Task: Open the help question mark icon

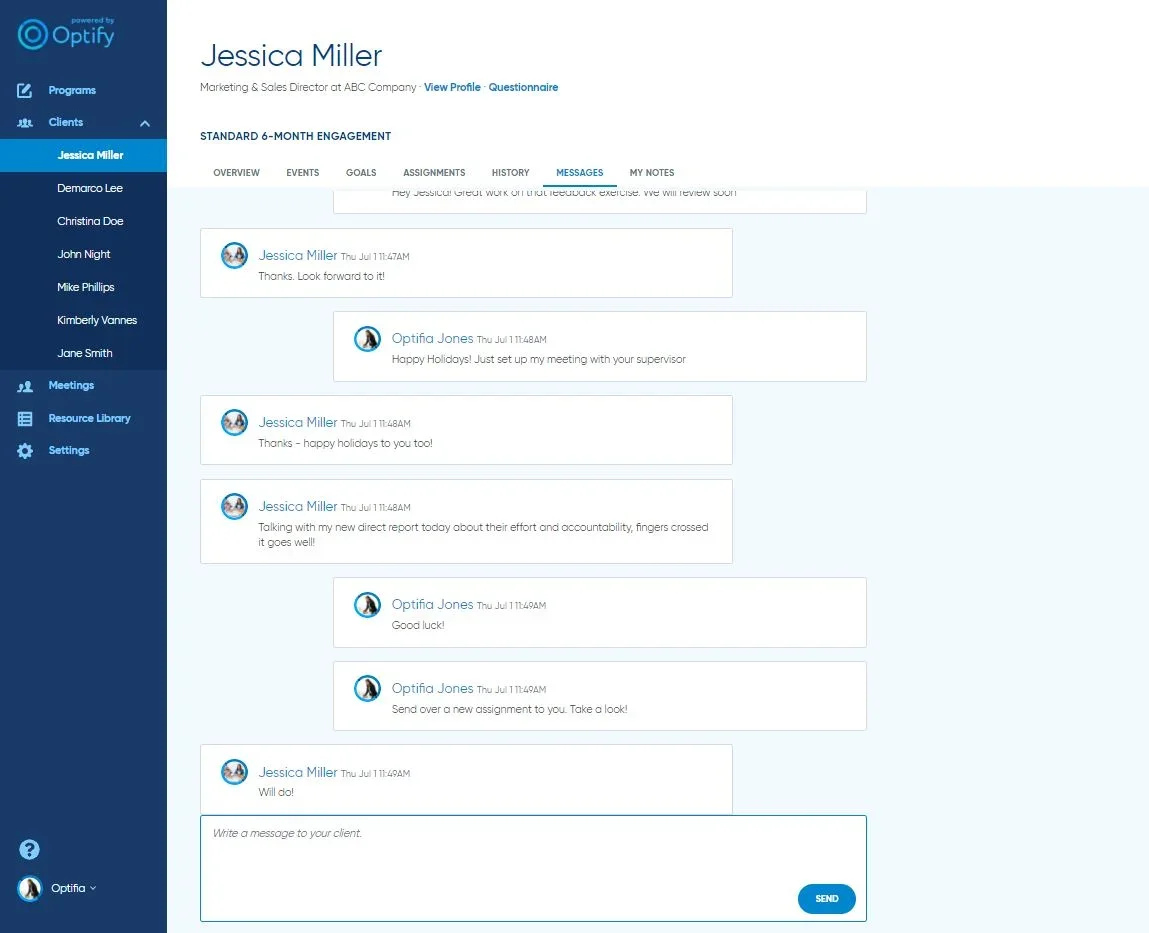Action: [29, 849]
